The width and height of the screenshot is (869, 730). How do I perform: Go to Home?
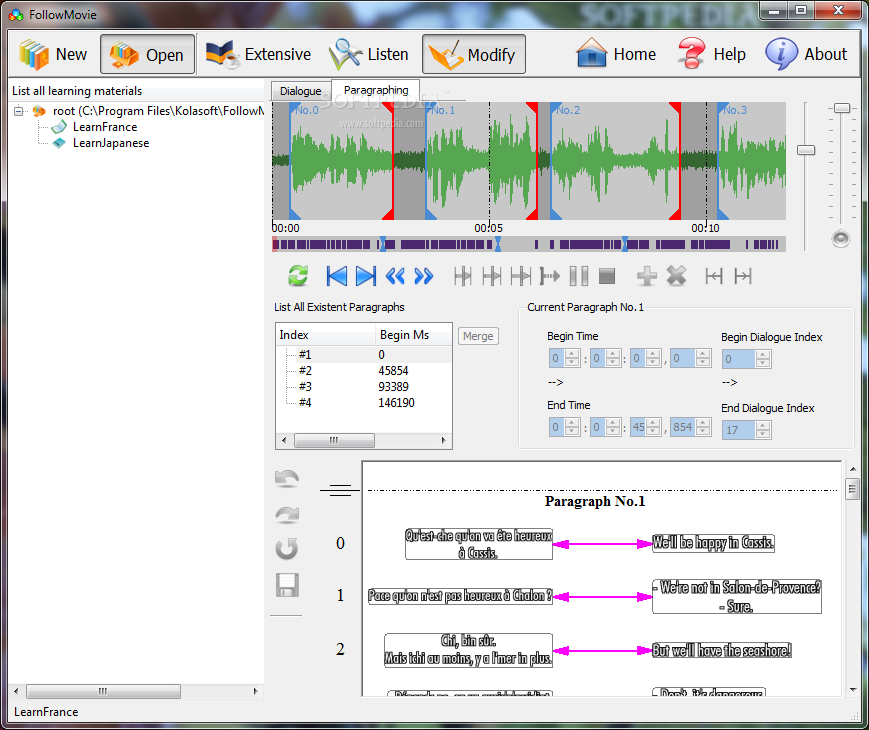coord(616,54)
